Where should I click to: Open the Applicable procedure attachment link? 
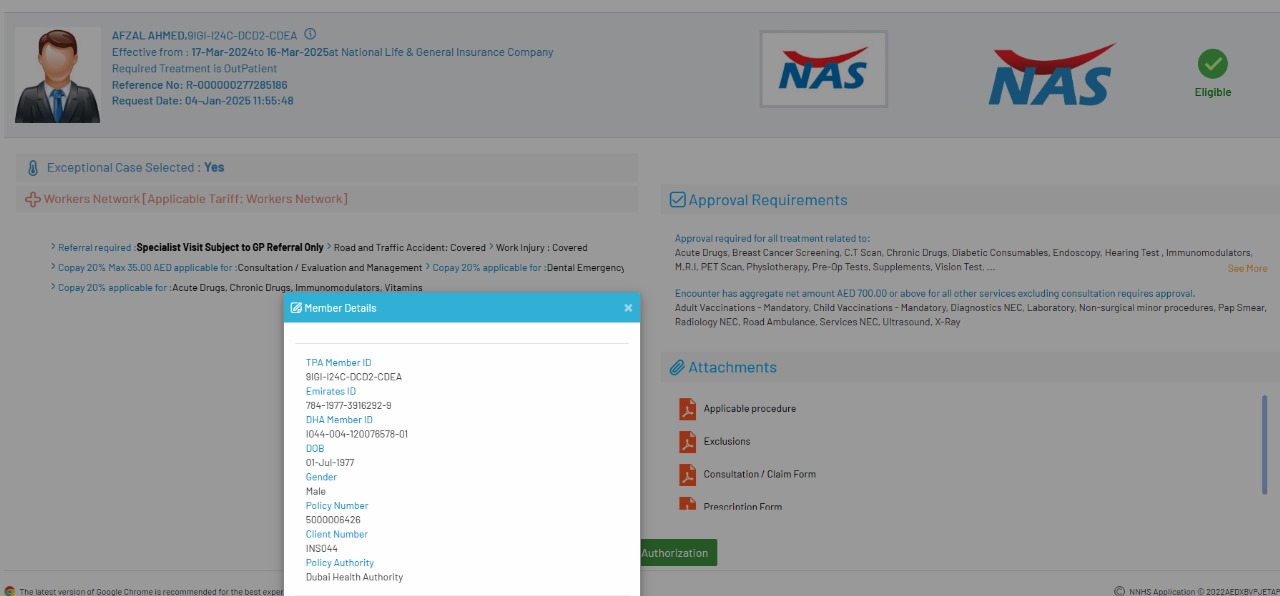[750, 409]
